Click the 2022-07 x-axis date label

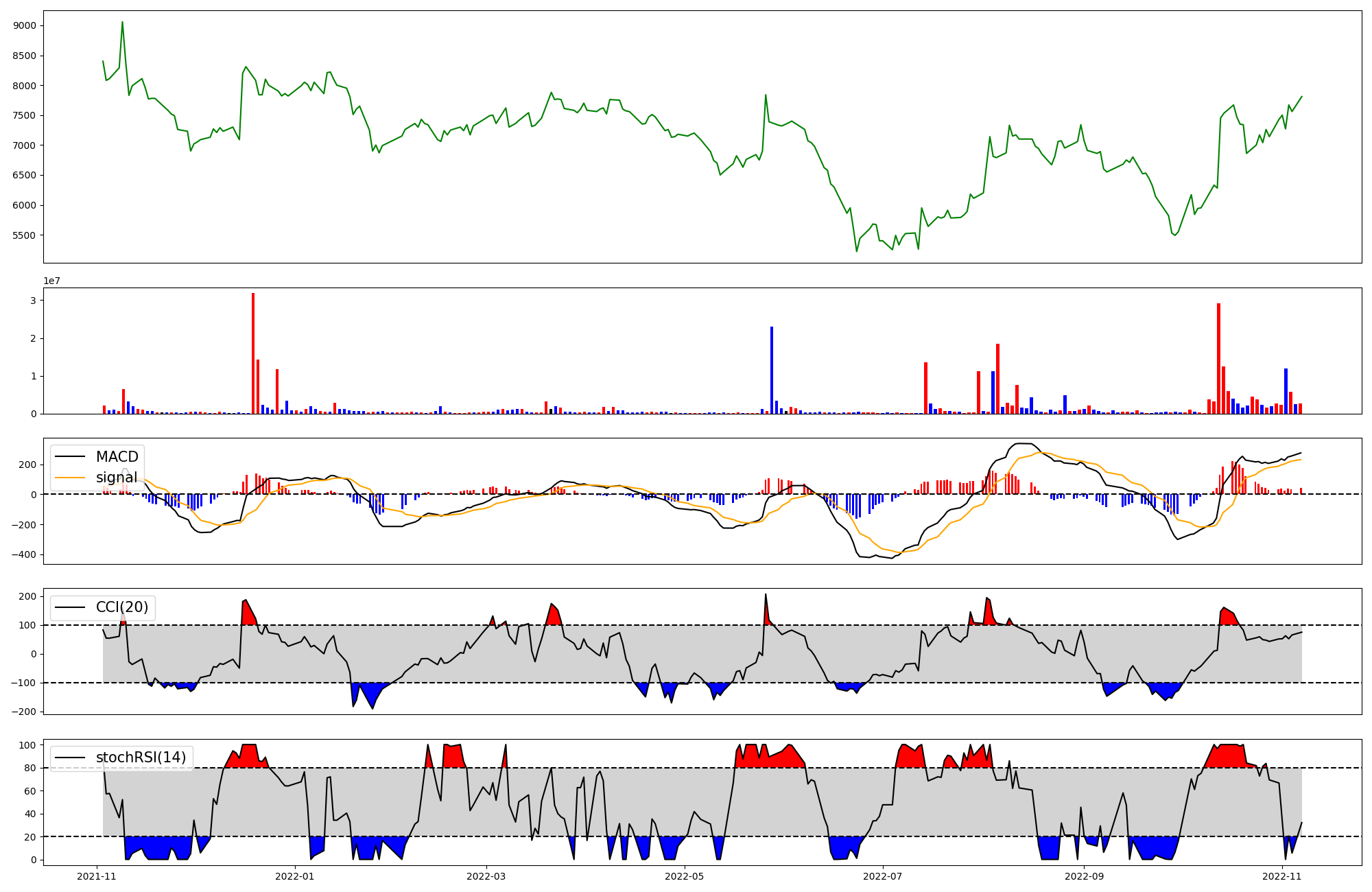tap(882, 876)
